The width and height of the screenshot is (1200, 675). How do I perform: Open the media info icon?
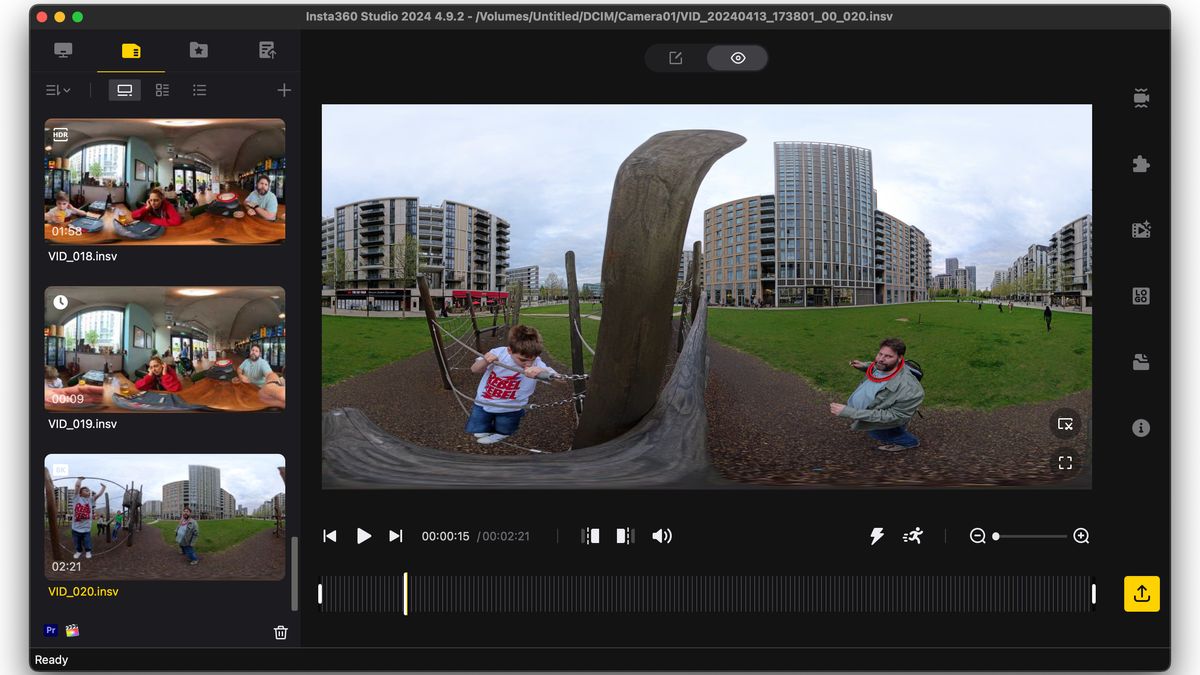click(1141, 427)
